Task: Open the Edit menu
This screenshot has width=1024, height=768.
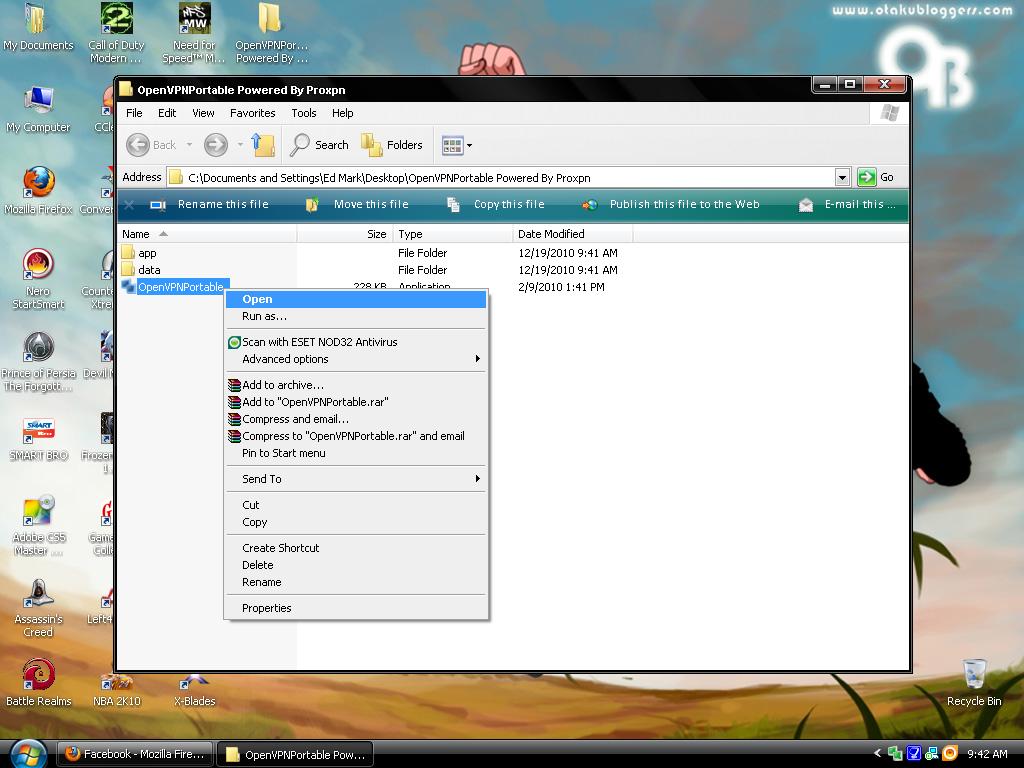Action: pyautogui.click(x=167, y=113)
